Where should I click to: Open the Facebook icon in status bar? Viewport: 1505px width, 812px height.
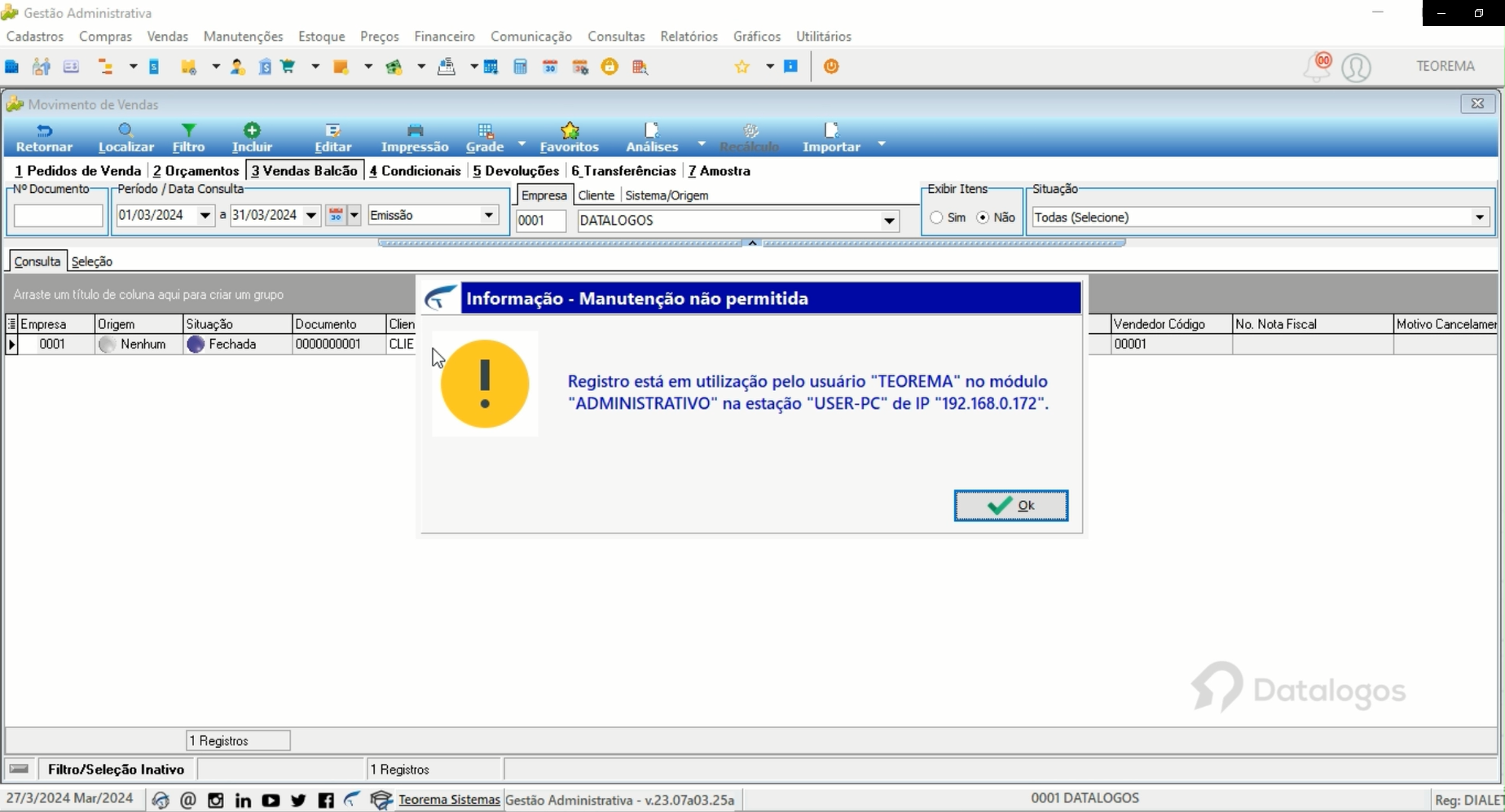point(326,801)
